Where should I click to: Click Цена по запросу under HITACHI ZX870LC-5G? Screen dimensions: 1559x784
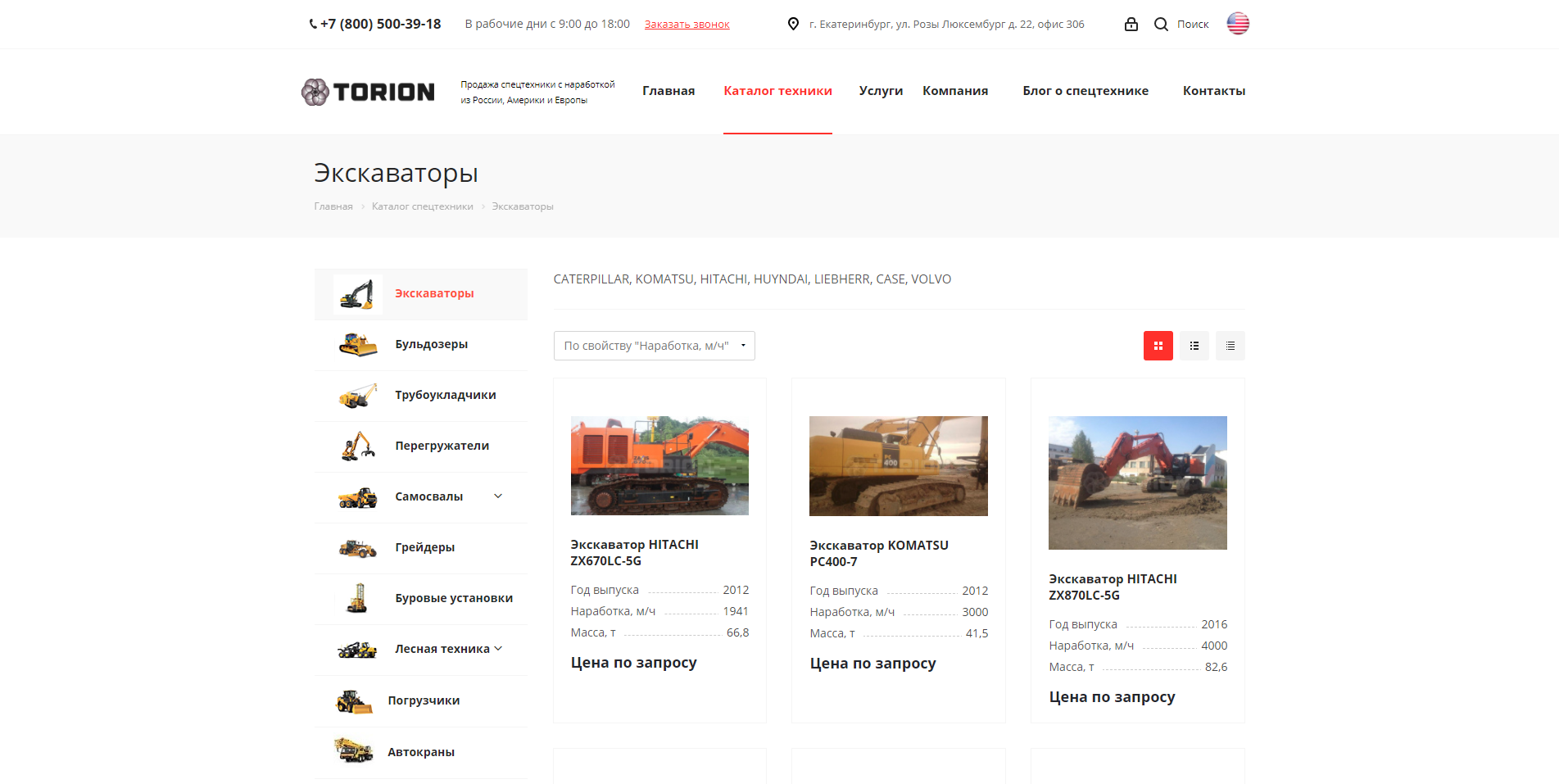pos(1113,697)
